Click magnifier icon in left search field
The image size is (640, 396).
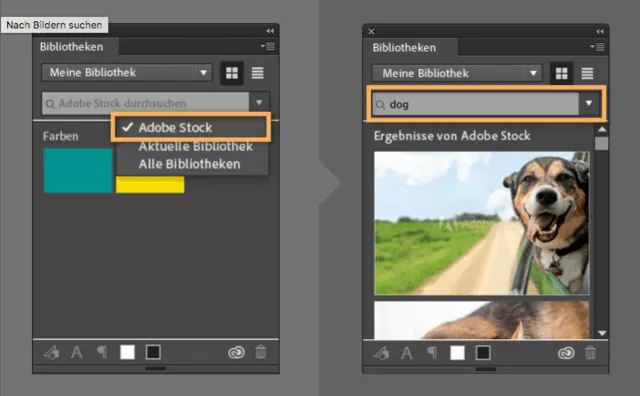[x=50, y=104]
